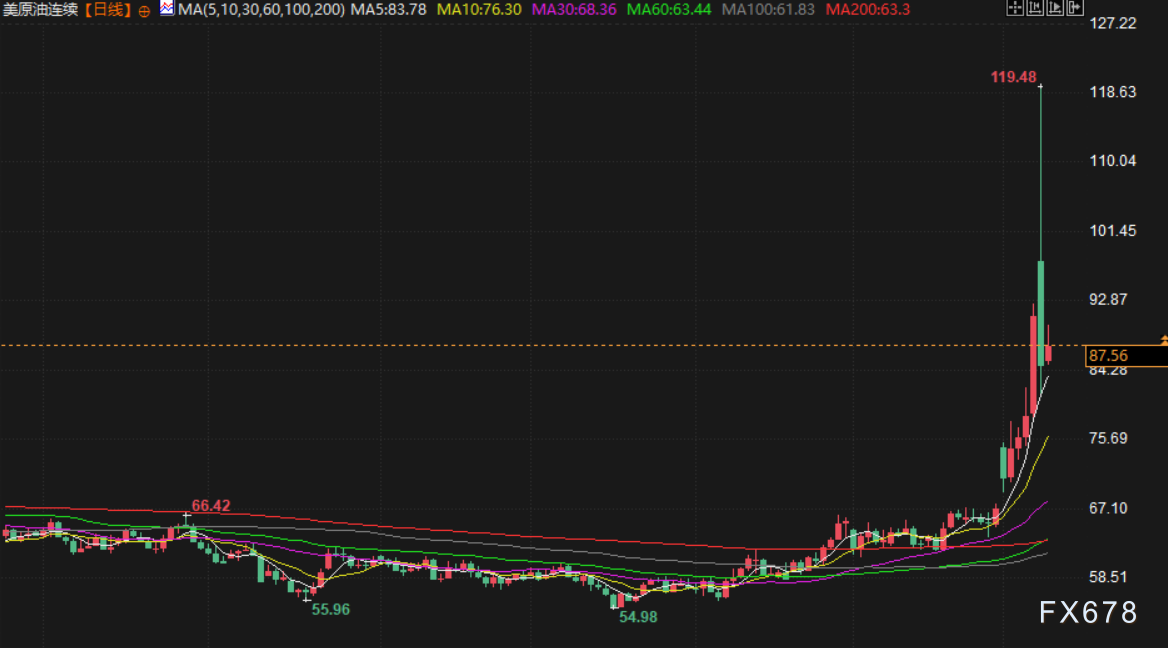This screenshot has width=1168, height=648.
Task: Click the 55.96 low price marker
Action: tap(331, 609)
